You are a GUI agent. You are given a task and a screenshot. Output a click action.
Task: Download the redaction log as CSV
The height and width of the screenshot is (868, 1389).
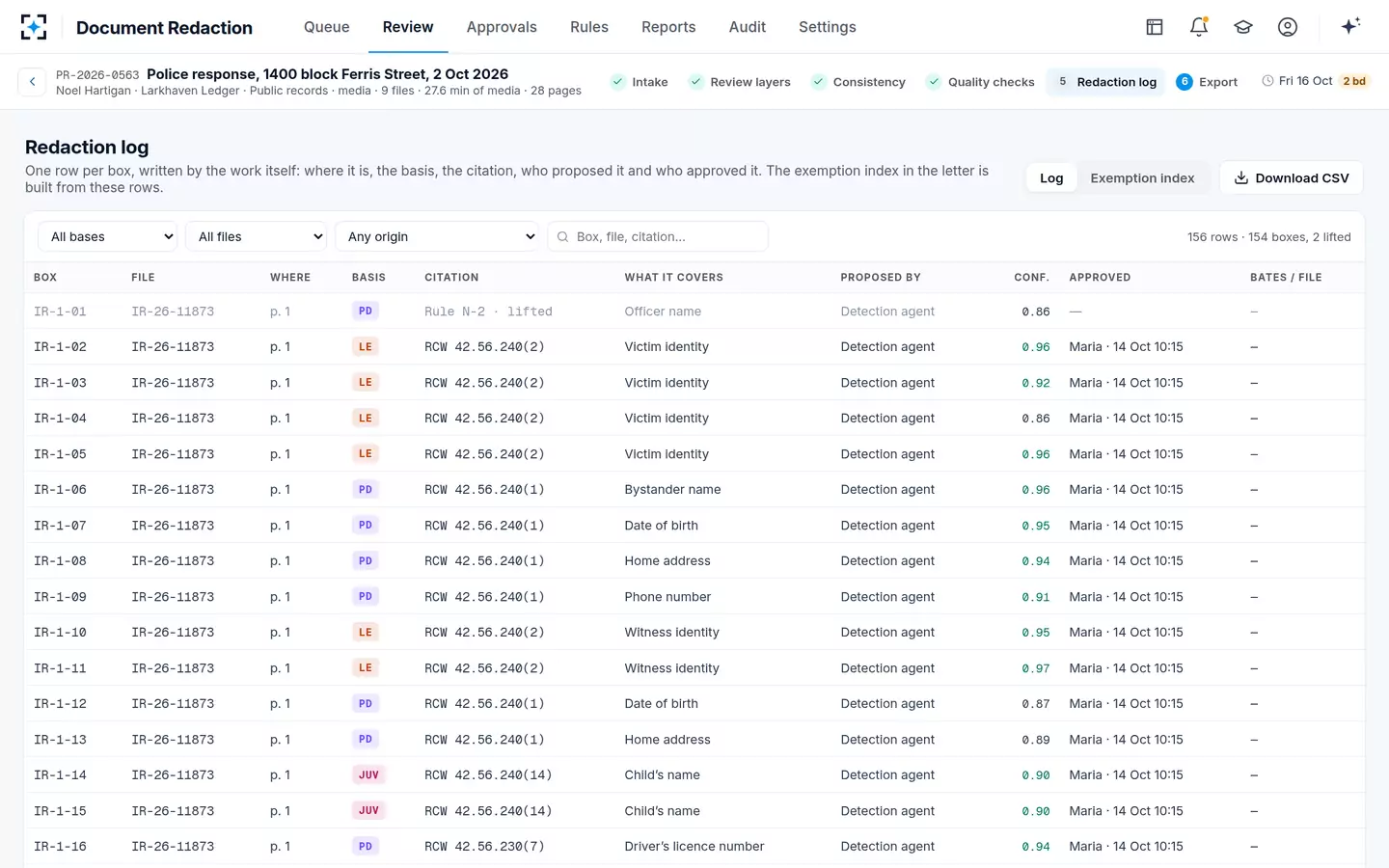pyautogui.click(x=1292, y=178)
